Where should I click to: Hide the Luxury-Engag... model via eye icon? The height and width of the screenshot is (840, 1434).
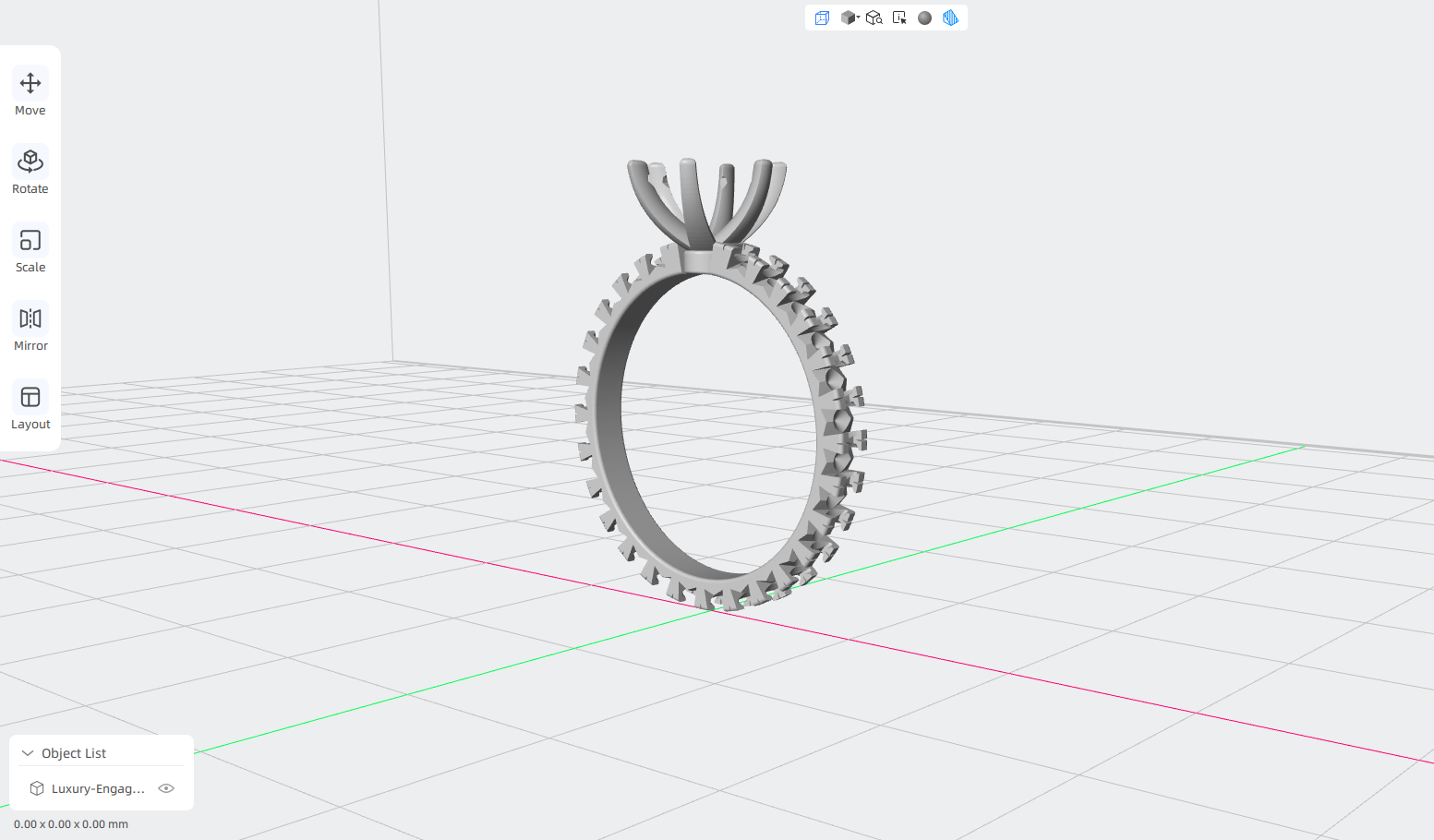pos(166,788)
